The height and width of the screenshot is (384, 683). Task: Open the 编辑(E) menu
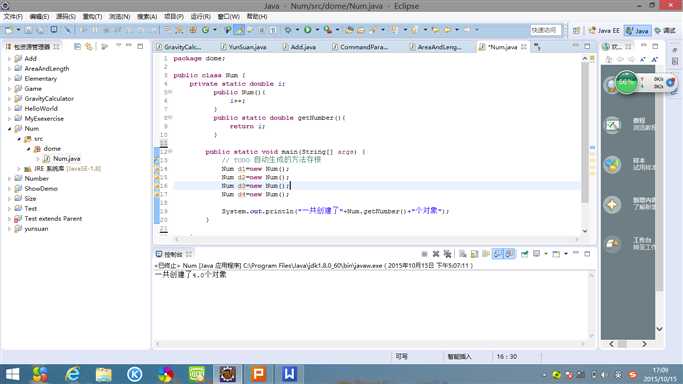click(39, 17)
